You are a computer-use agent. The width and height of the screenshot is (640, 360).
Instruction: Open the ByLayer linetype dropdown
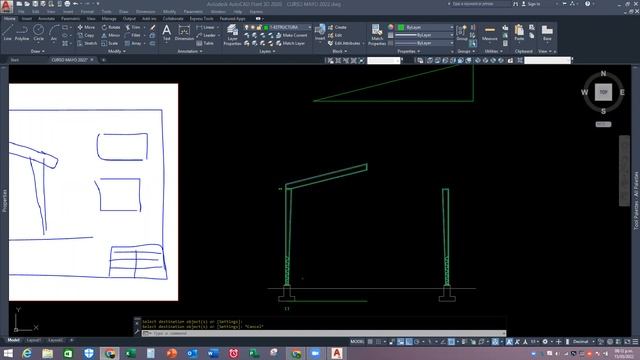pos(424,43)
